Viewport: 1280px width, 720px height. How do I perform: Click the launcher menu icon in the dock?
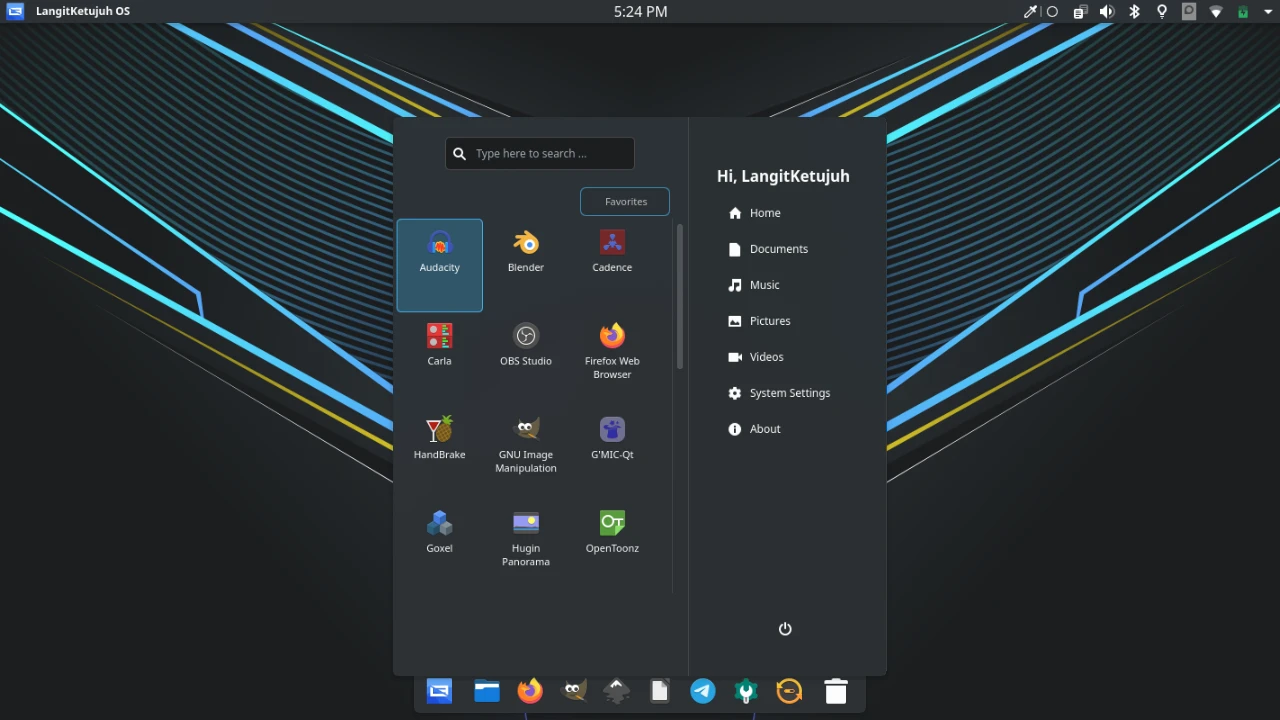pos(439,691)
